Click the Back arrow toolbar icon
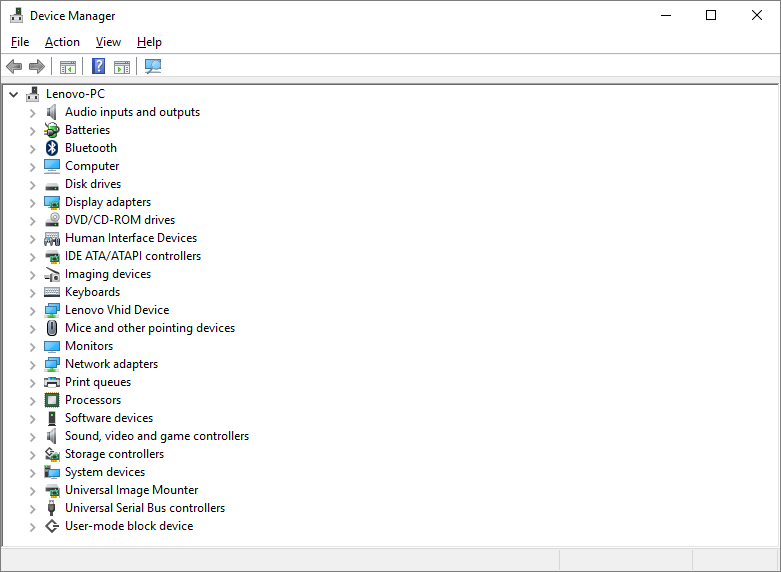Viewport: 781px width, 572px height. pos(14,66)
